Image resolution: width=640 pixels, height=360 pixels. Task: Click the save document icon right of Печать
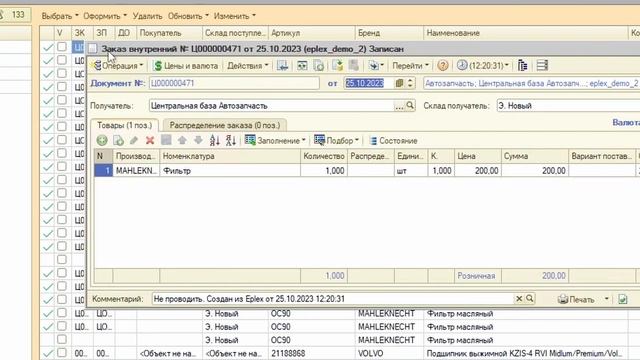tap(622, 299)
